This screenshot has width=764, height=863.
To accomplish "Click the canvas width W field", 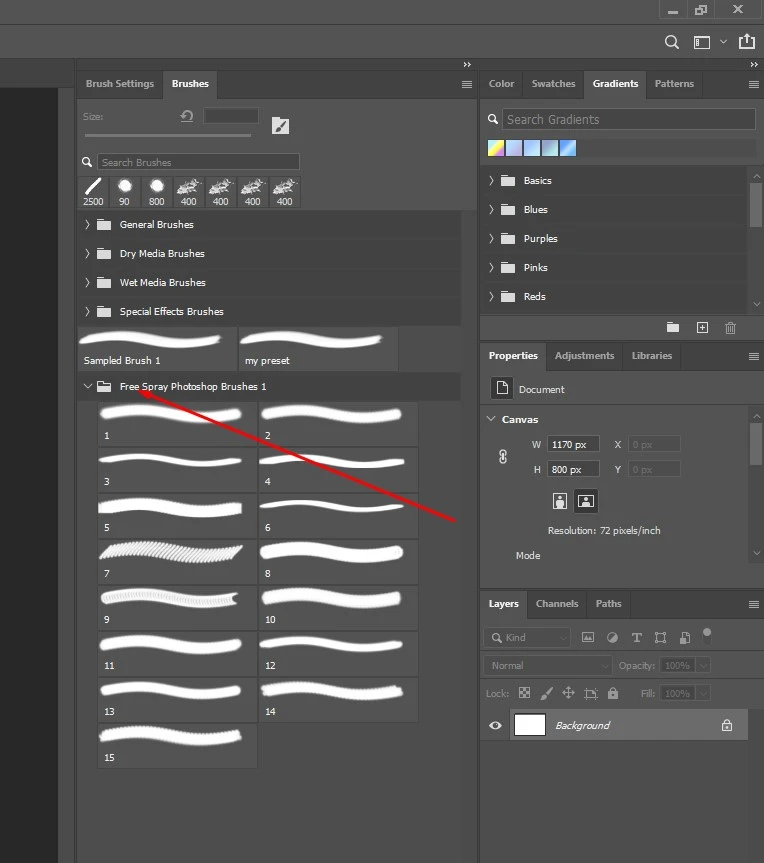I will coord(573,444).
